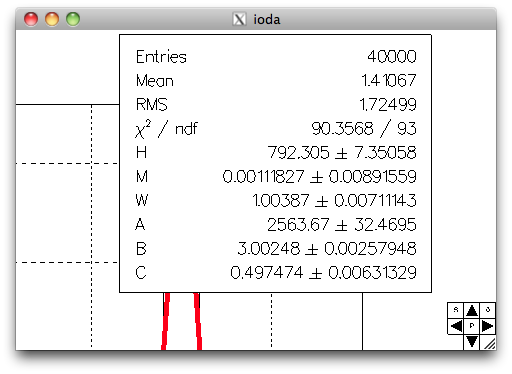Viewport: 512px width, 374px height.
Task: Close the ioda window with red button
Action: (x=31, y=19)
